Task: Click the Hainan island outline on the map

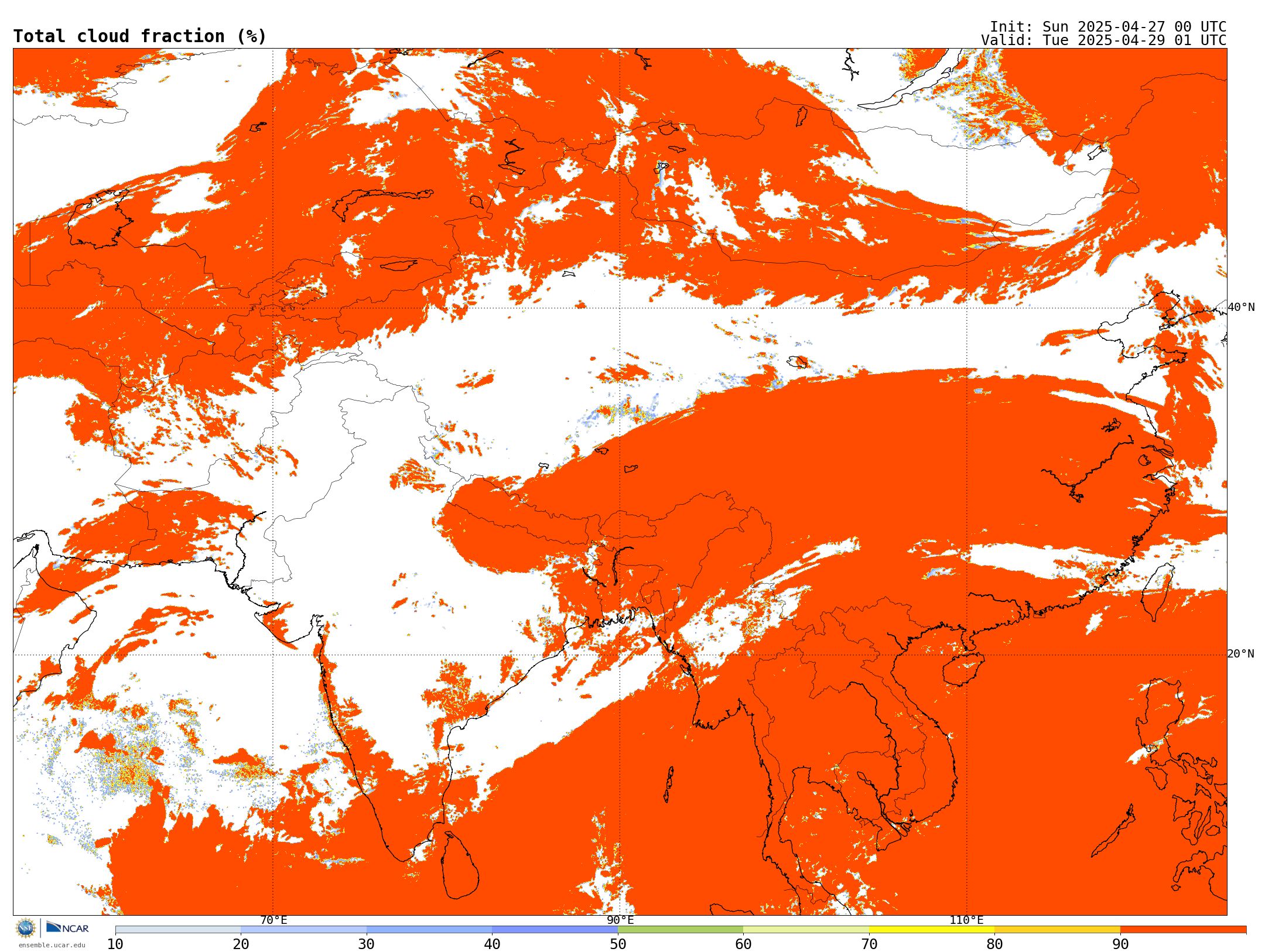Action: point(964,669)
